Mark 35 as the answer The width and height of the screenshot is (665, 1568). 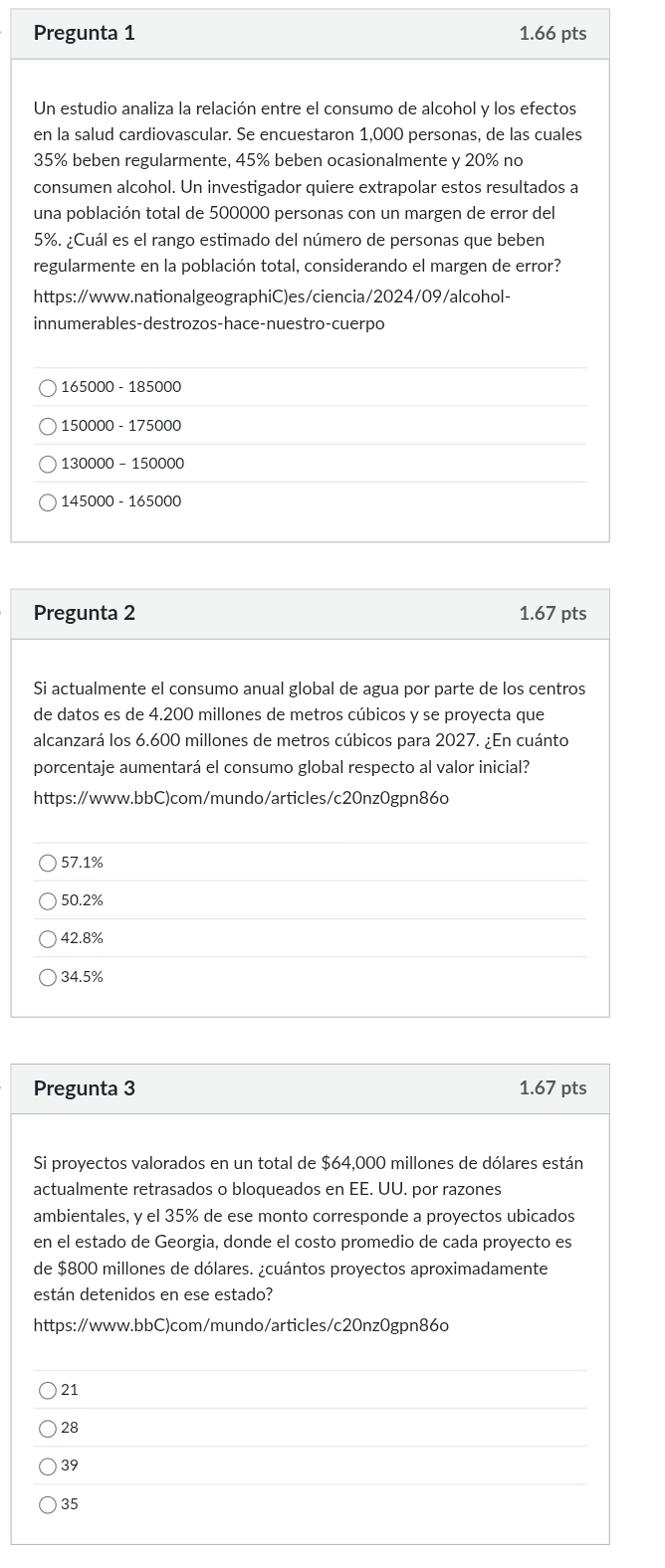coord(48,1504)
